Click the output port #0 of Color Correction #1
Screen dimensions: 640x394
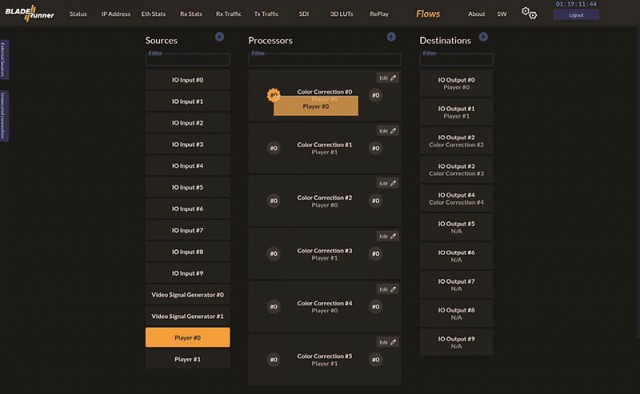pos(376,148)
